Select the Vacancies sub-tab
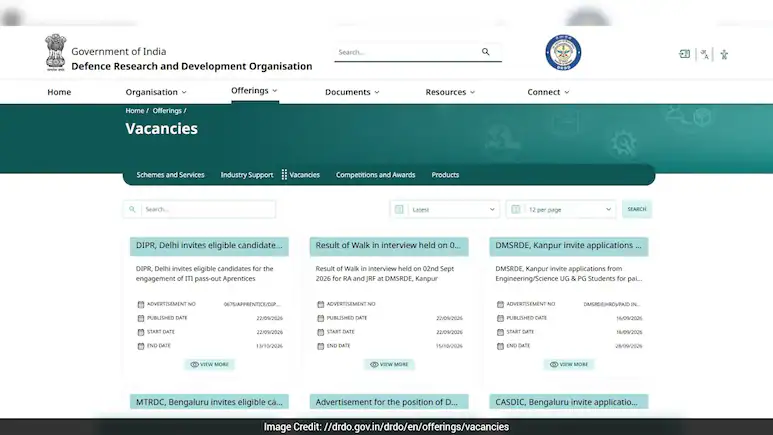The width and height of the screenshot is (773, 435). tap(304, 175)
